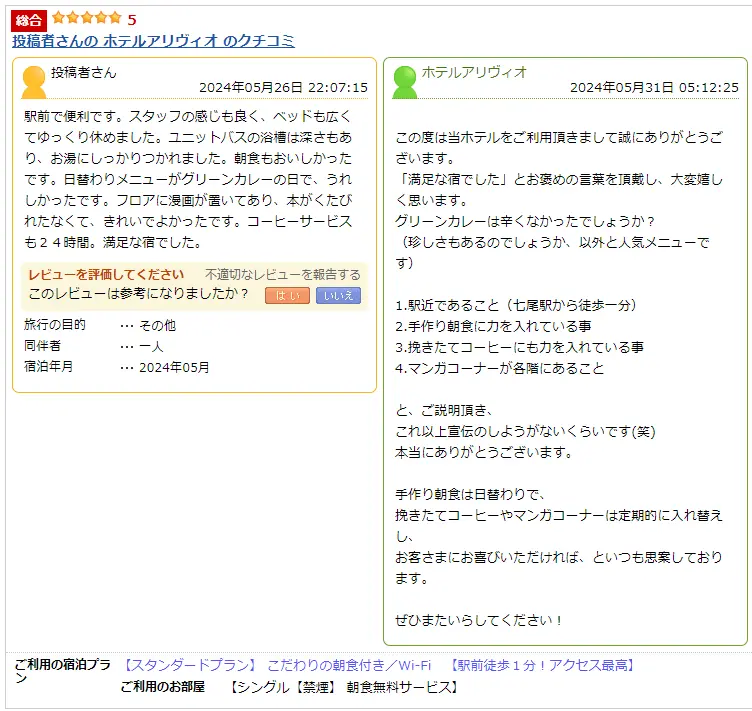Click the その他 travel purpose value
Image resolution: width=752 pixels, height=711 pixels.
tap(158, 326)
